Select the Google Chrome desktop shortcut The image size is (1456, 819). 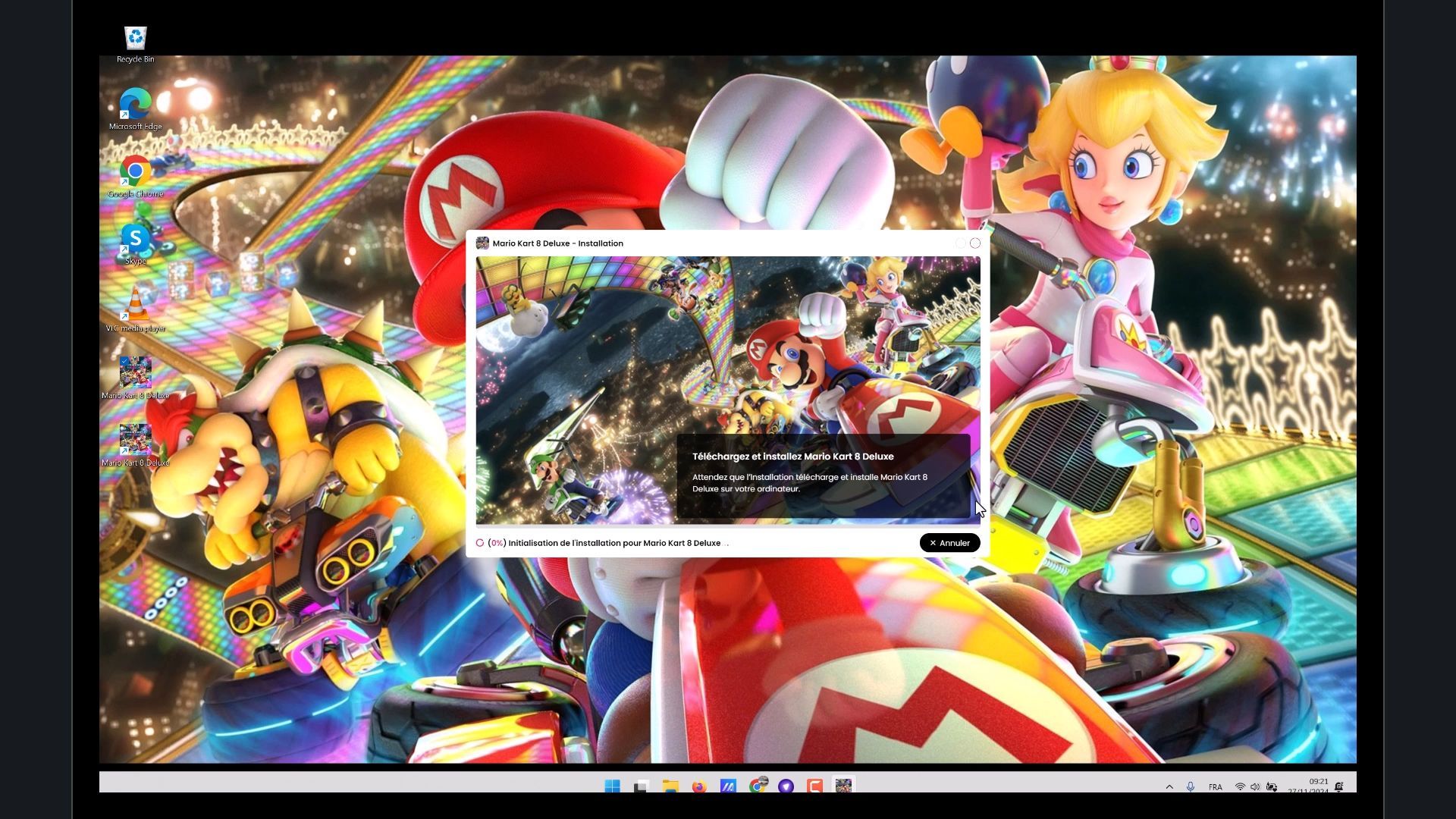pos(136,177)
